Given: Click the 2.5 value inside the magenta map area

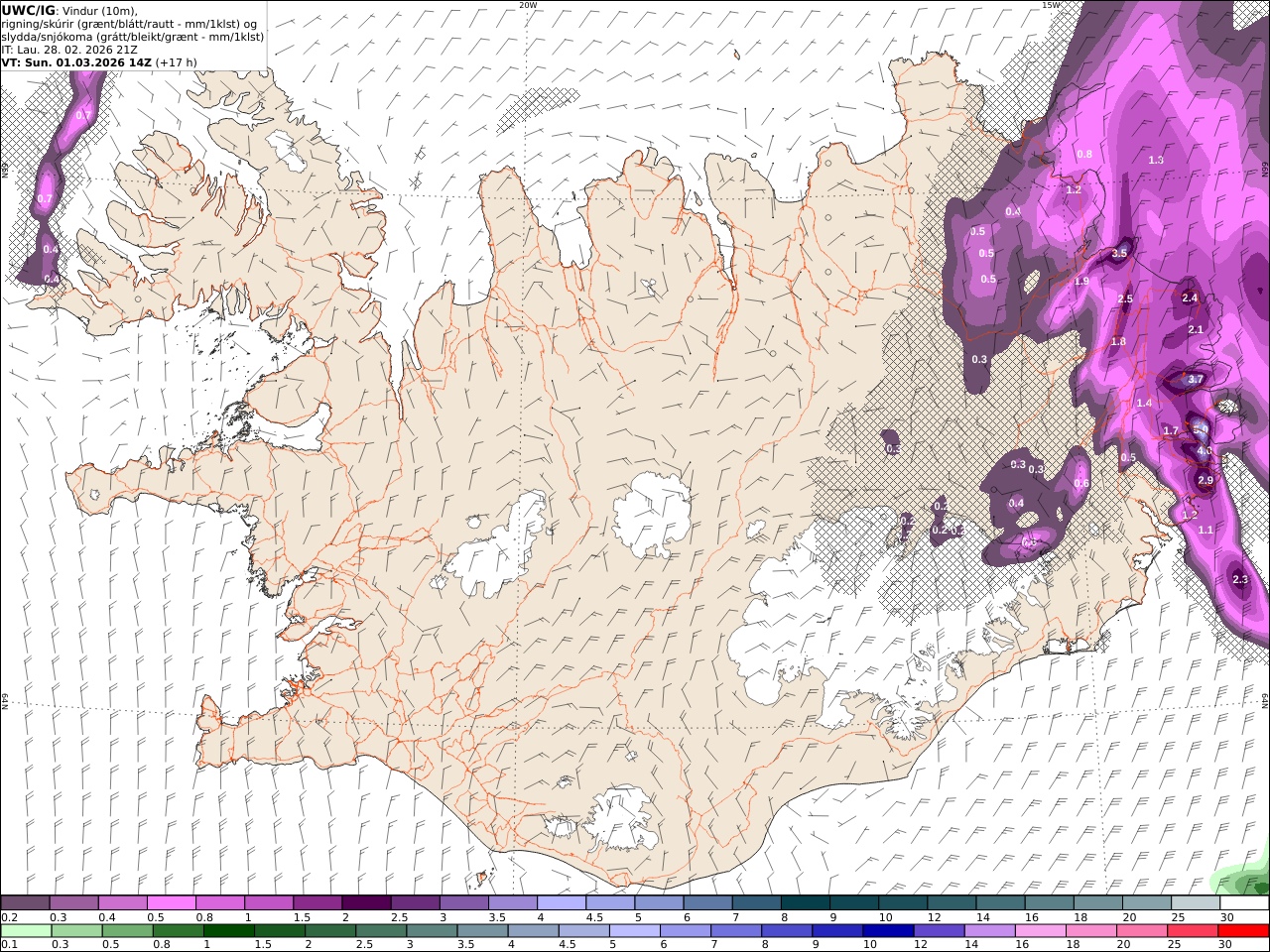Looking at the screenshot, I should pyautogui.click(x=1125, y=298).
